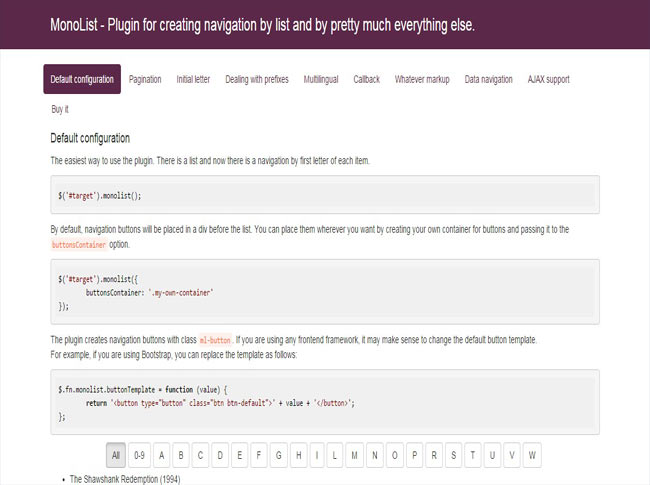Click The Shawshank Redemption (1994) list item

point(125,479)
